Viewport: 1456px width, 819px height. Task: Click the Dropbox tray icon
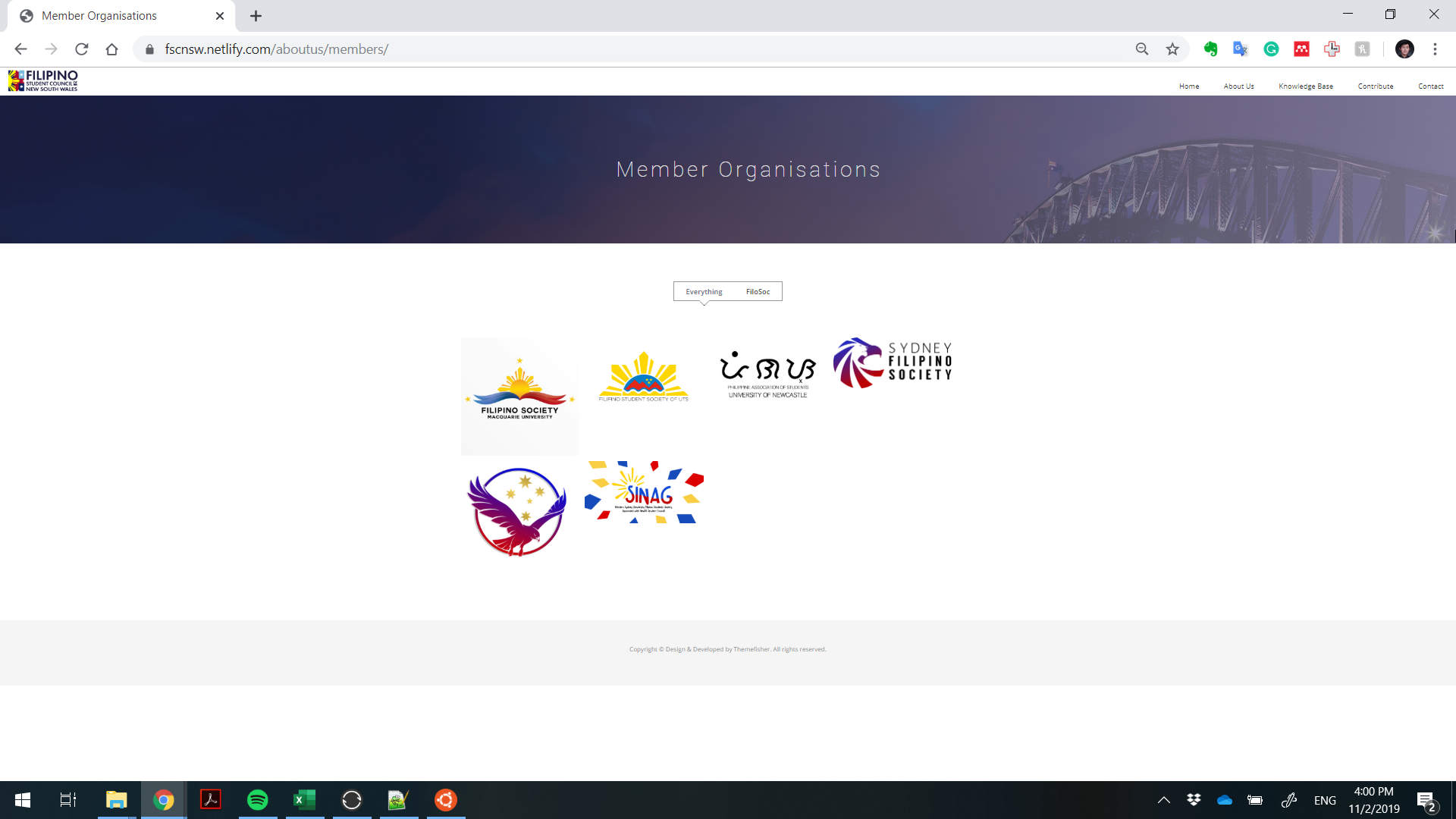(x=1194, y=800)
